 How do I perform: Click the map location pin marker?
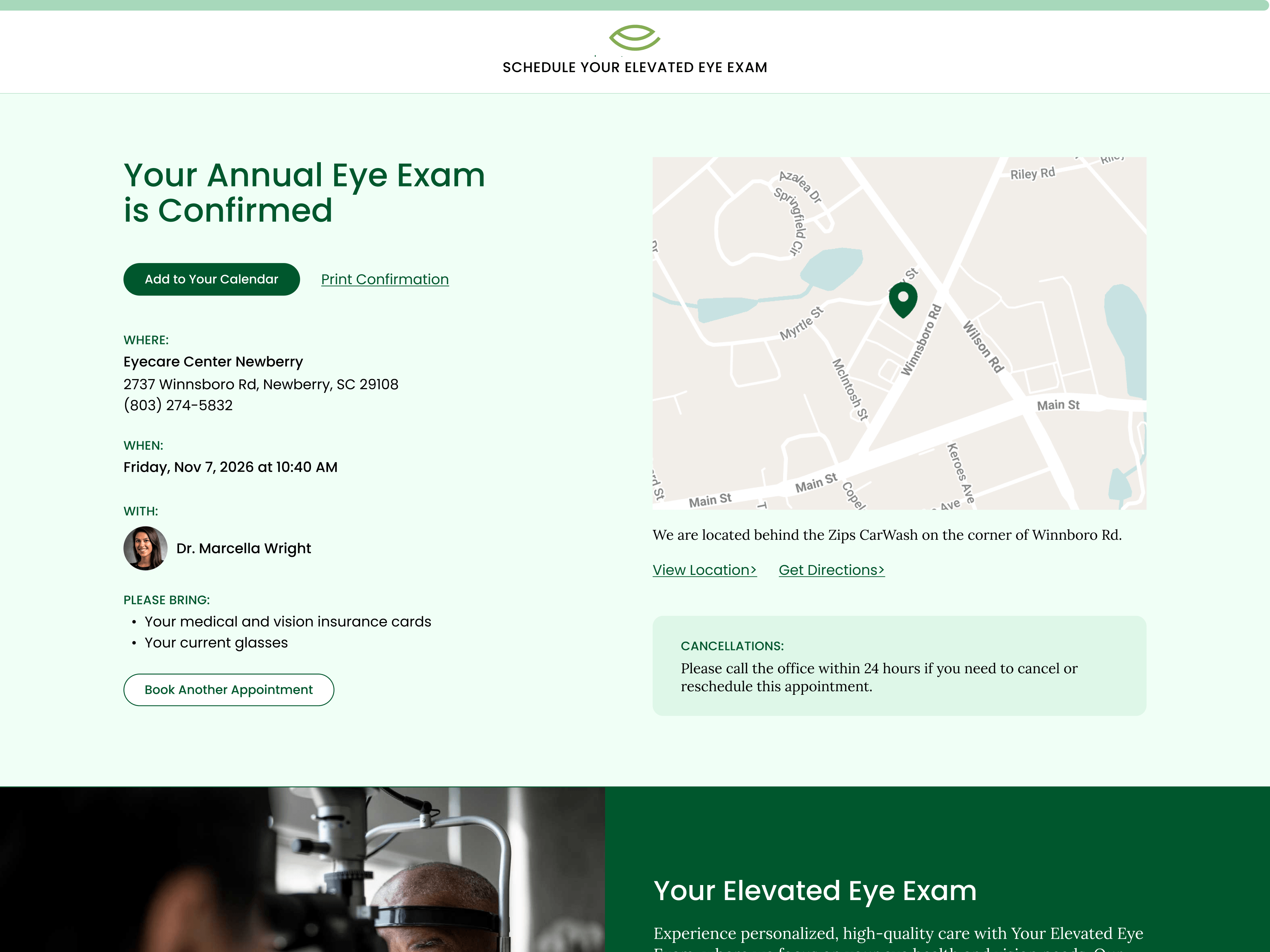[x=903, y=300]
